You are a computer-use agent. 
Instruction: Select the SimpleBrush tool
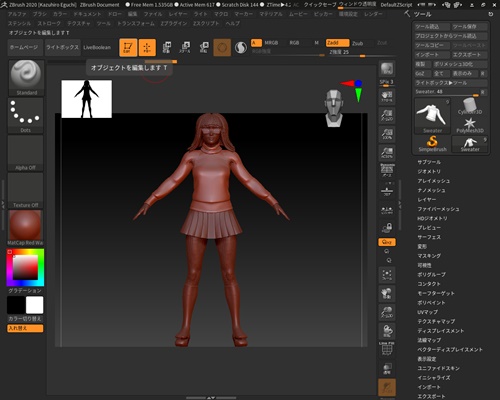432,144
